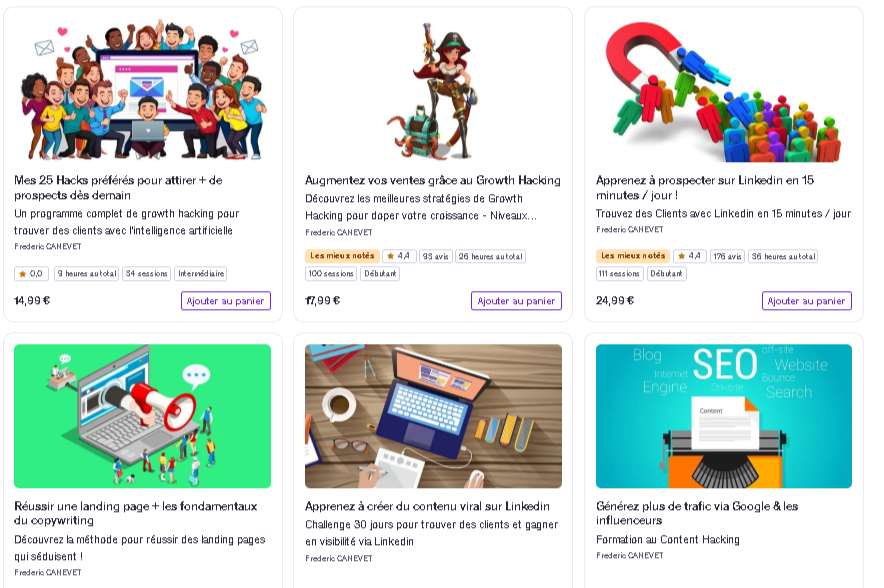Open 'Apprenez à créer du contenu viral' title

pos(427,506)
